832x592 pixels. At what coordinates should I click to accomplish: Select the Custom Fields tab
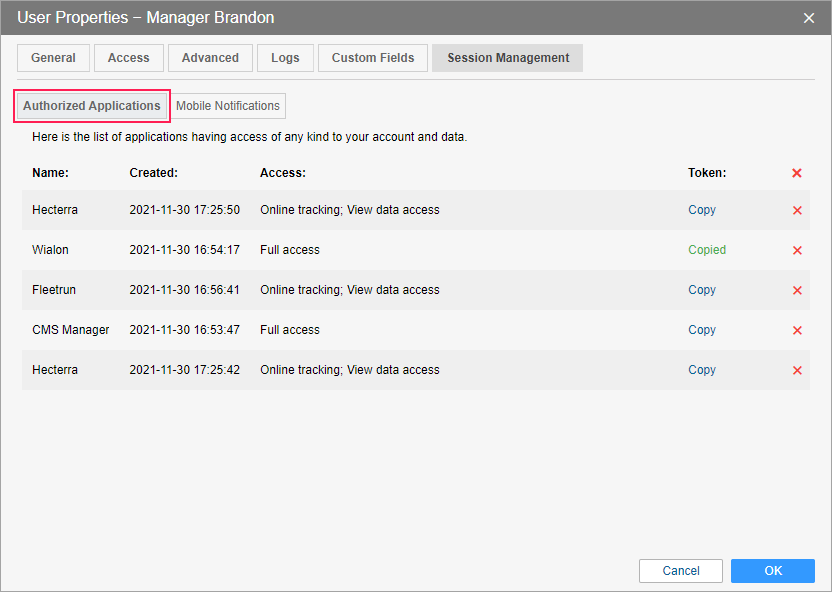[x=373, y=58]
